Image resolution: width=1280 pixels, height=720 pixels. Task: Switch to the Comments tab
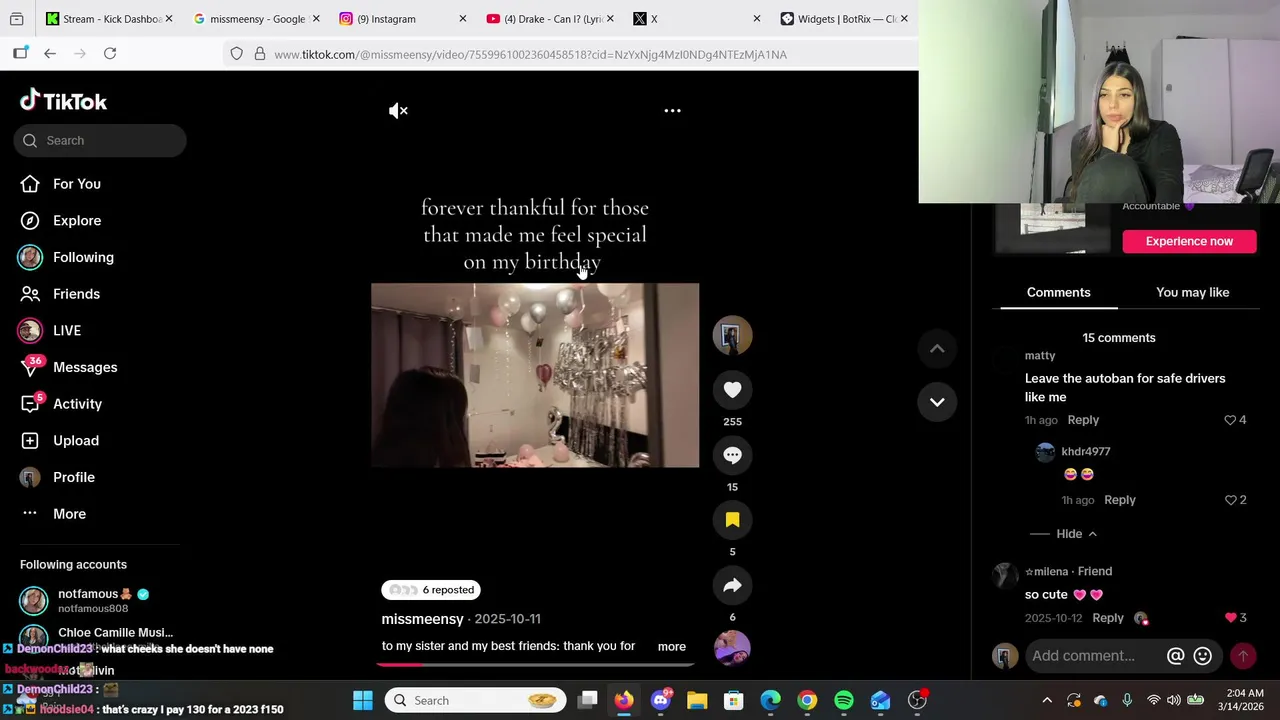[x=1058, y=292]
